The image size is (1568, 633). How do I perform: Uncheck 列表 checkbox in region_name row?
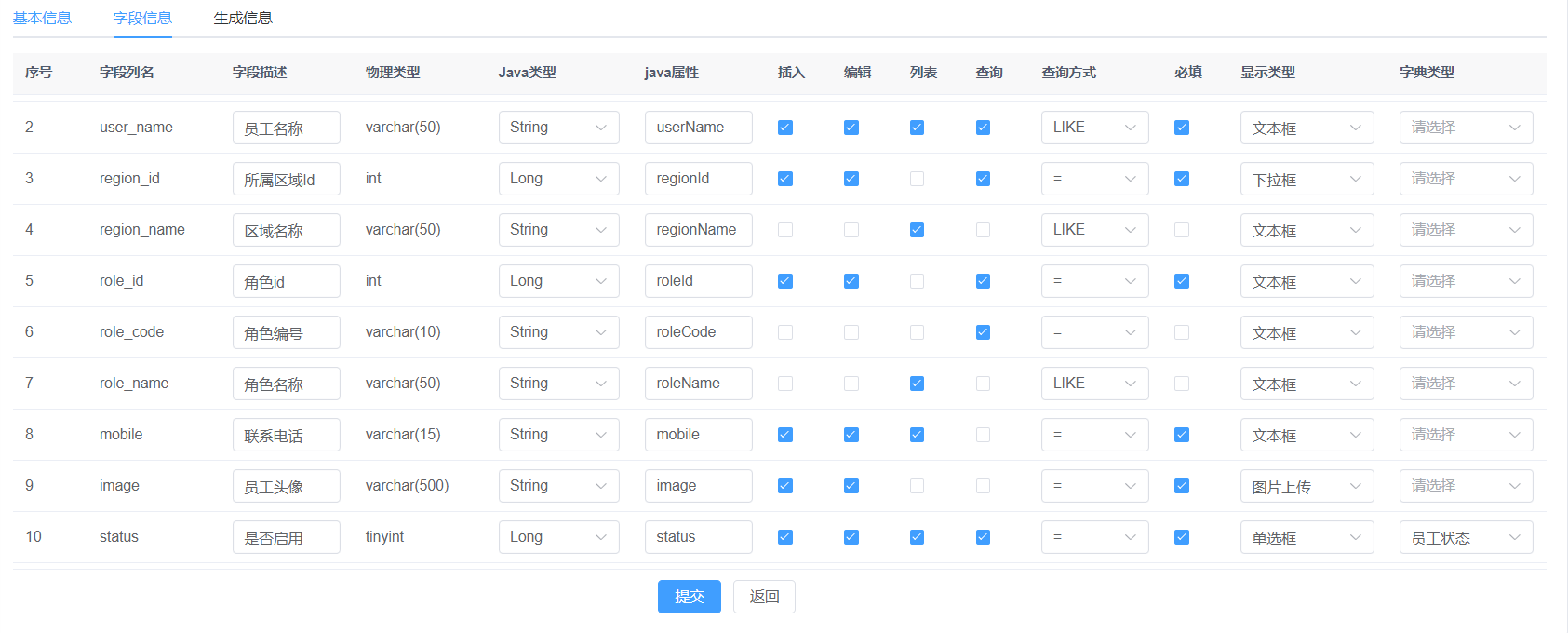[918, 230]
